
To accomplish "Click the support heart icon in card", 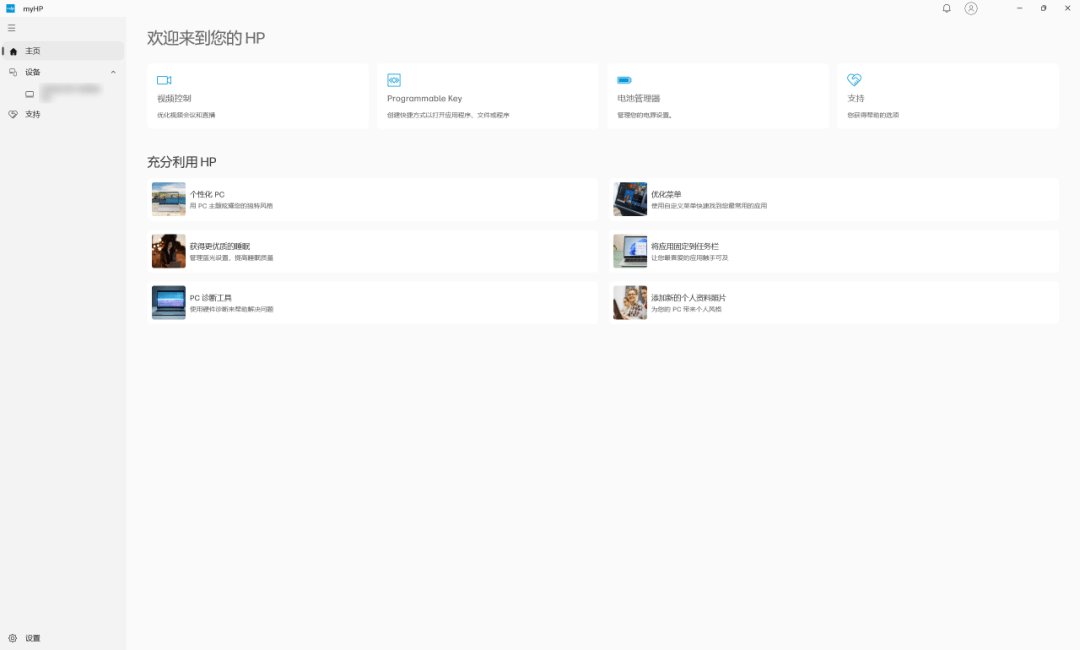I will (854, 80).
